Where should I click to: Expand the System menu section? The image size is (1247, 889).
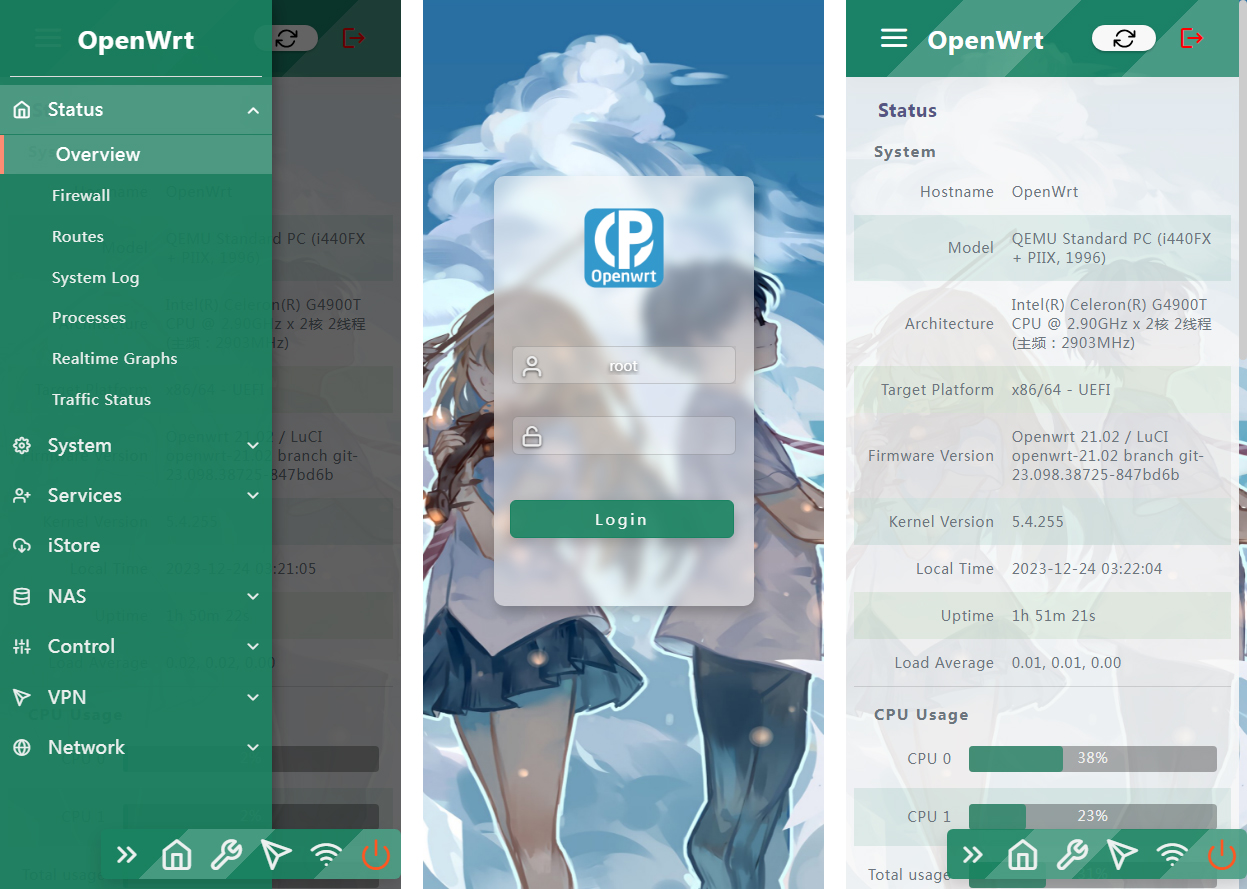[x=136, y=446]
